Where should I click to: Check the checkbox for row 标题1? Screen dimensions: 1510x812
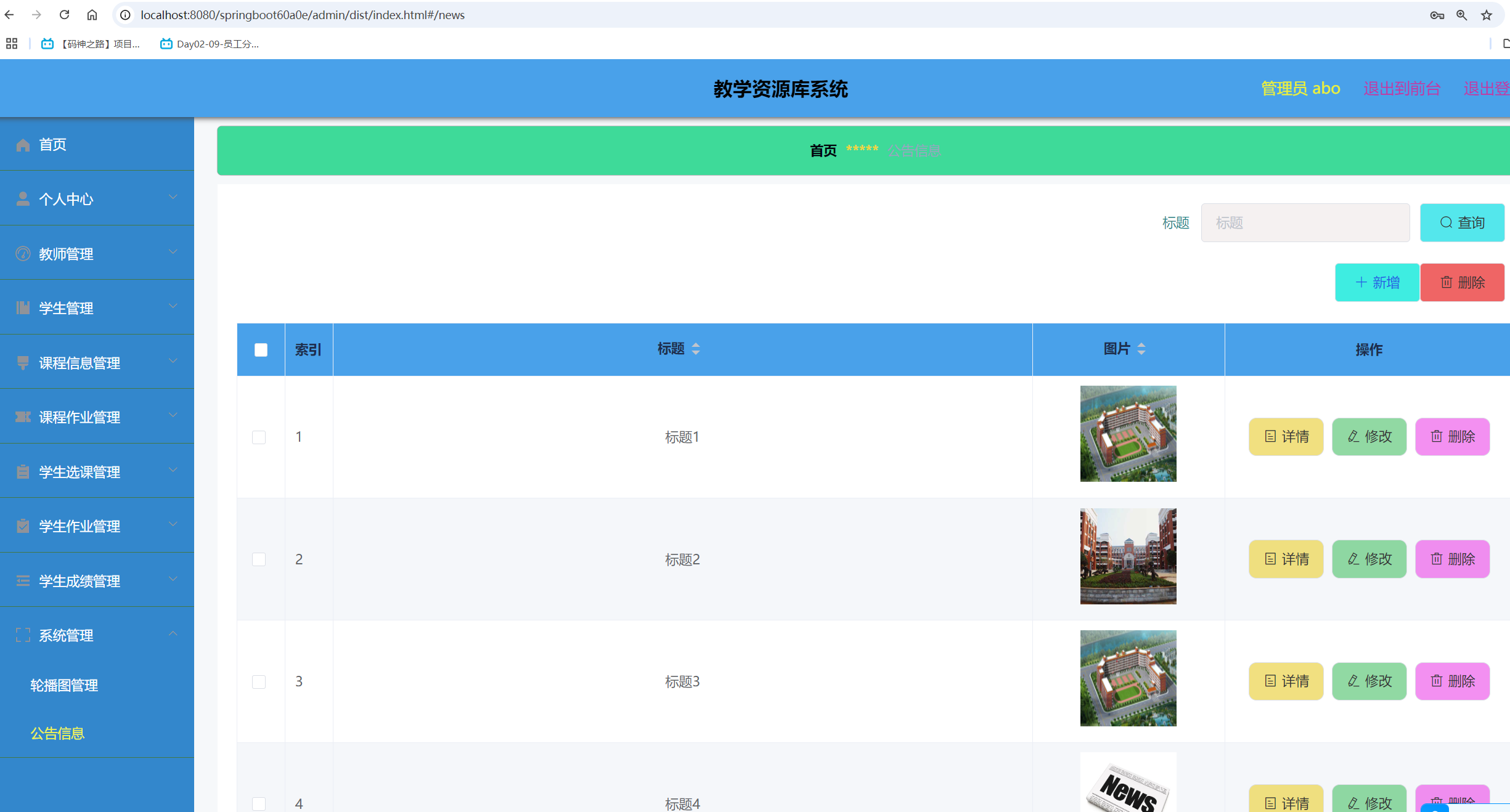tap(259, 437)
